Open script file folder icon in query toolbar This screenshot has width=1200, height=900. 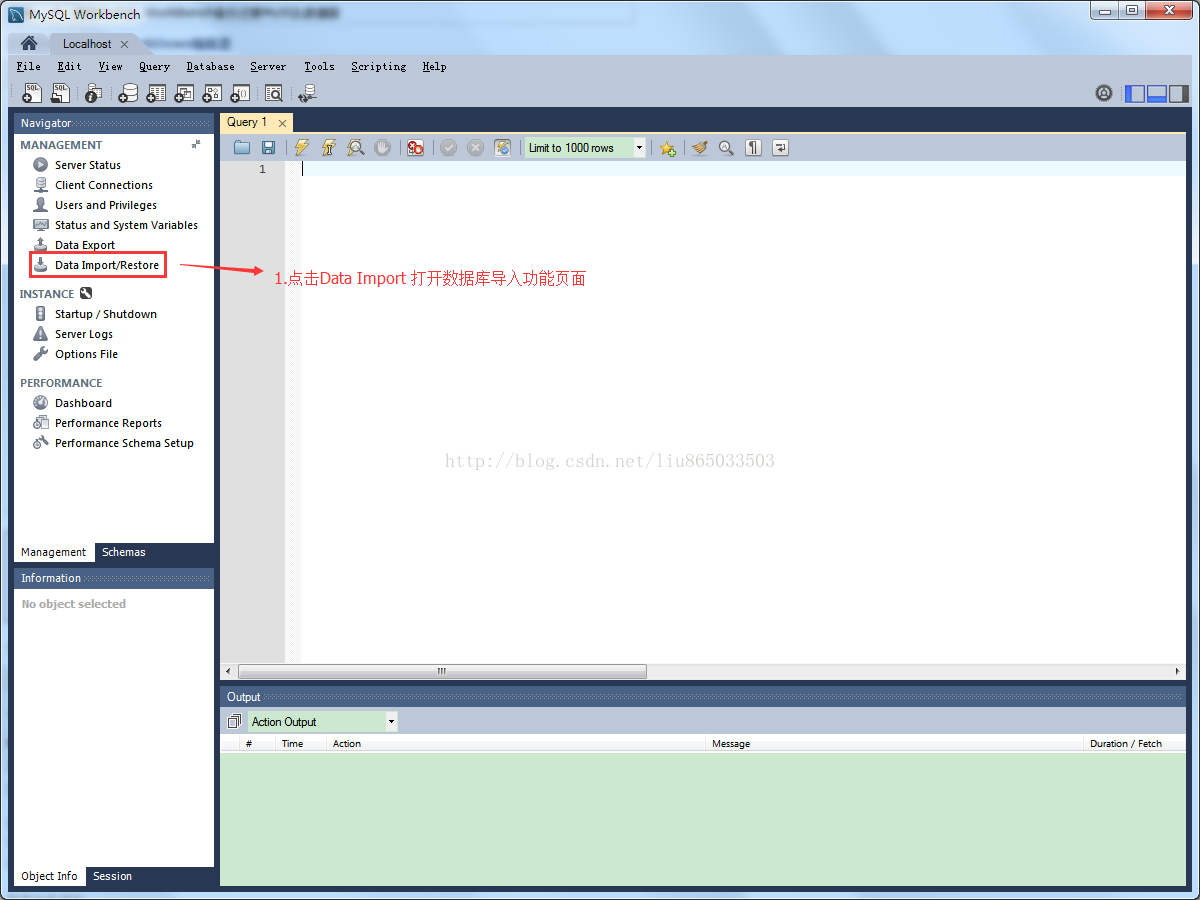click(x=242, y=148)
